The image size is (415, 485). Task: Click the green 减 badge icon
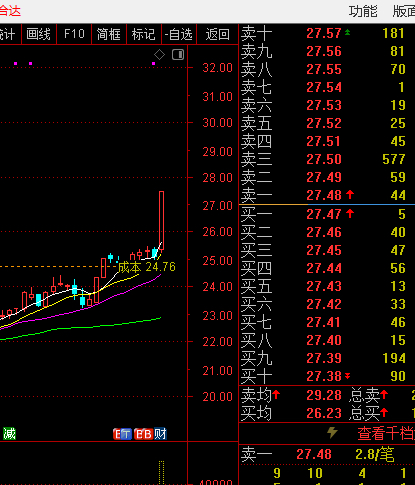[9, 434]
